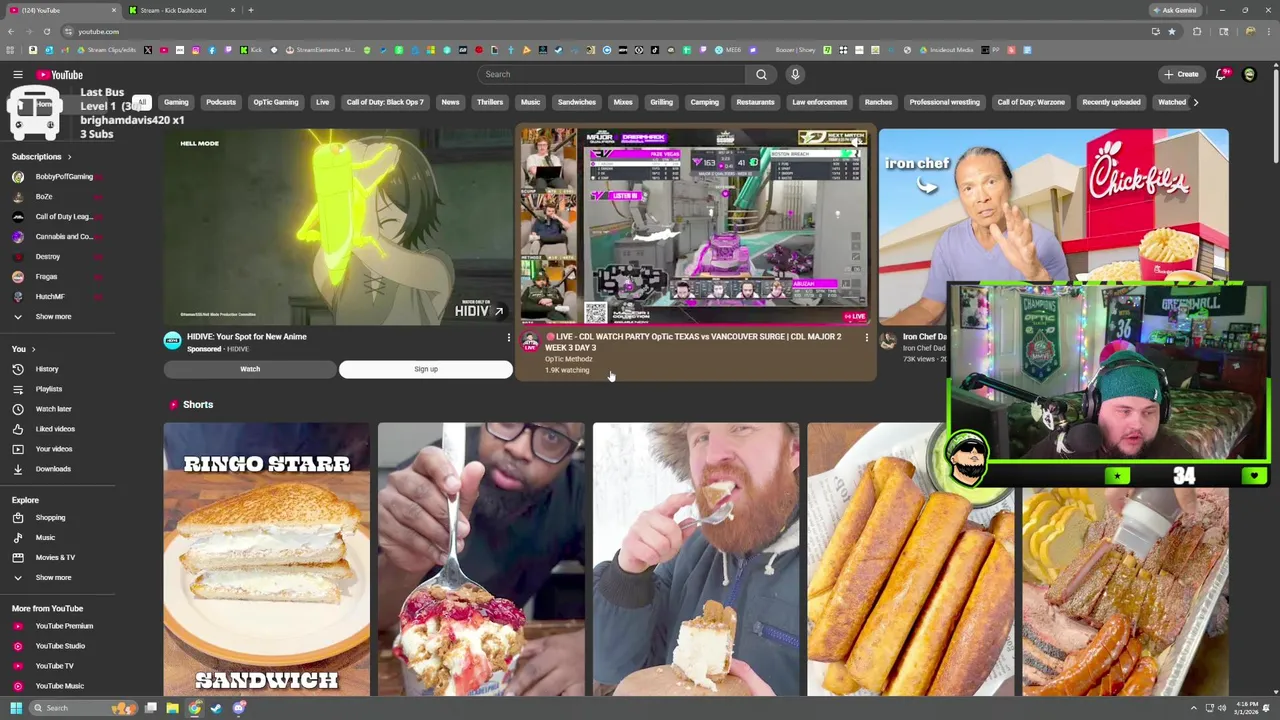Open Fragas subscription channel
1280x720 pixels.
tap(46, 277)
